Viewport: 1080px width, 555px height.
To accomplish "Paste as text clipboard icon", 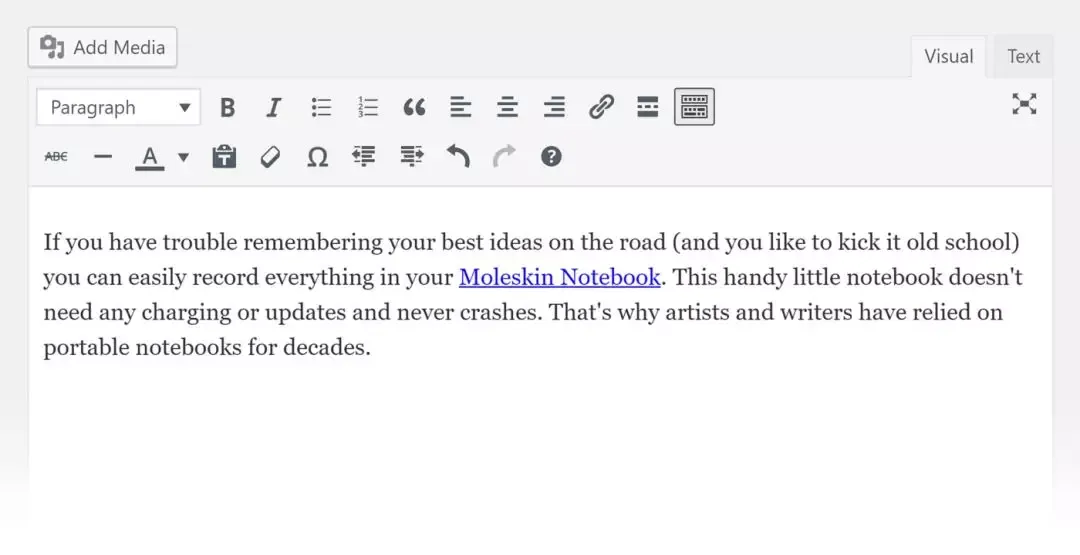I will (x=224, y=157).
